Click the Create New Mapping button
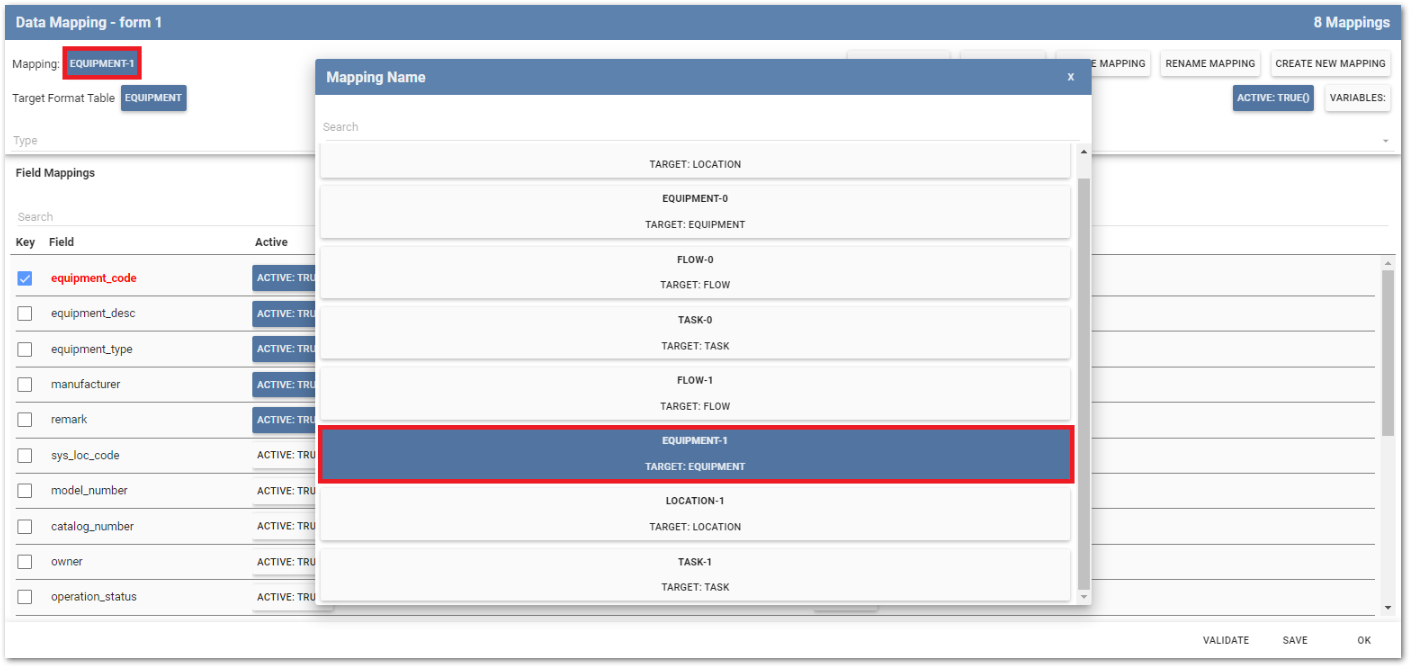Image resolution: width=1410 pixels, height=667 pixels. (1330, 64)
